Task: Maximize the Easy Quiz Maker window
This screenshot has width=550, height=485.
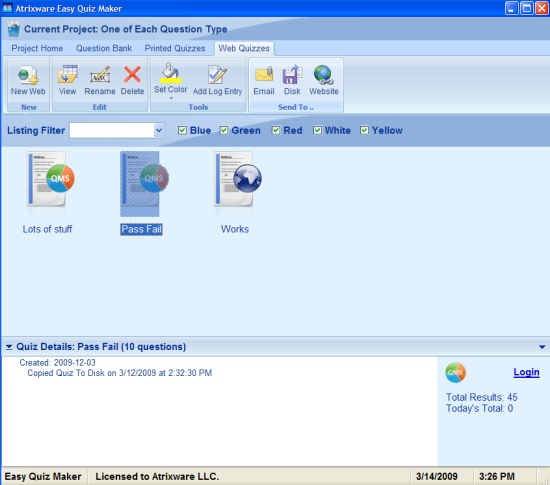Action: point(526,8)
